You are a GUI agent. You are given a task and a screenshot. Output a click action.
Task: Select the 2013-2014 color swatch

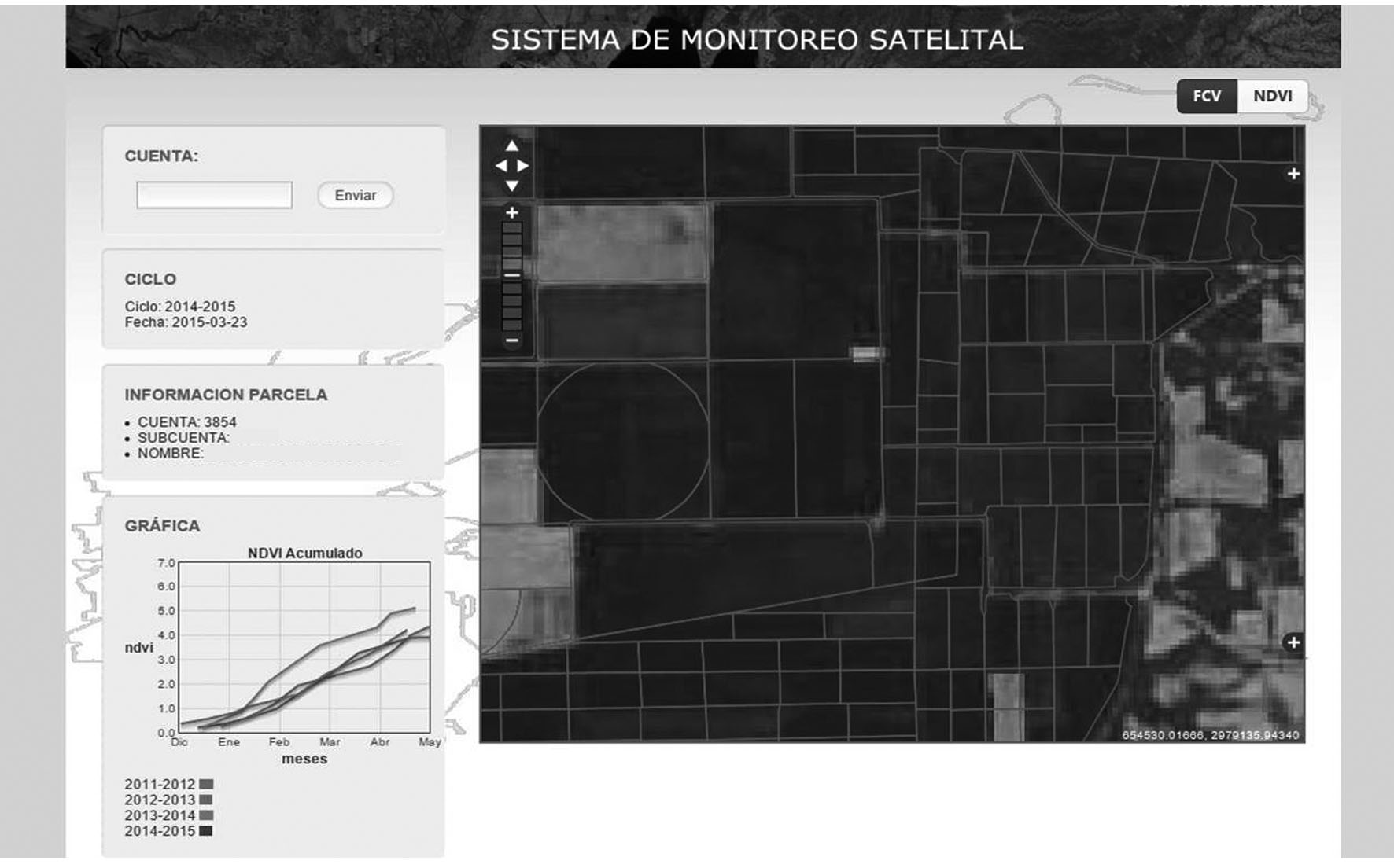206,815
